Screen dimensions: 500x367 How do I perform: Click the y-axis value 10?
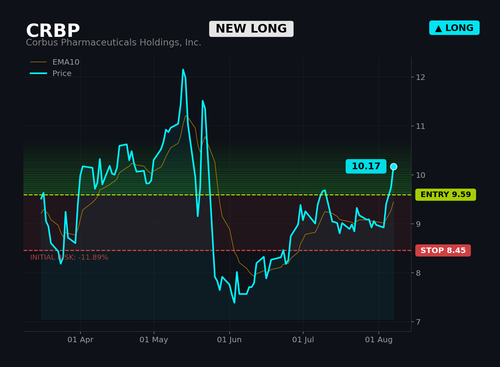pos(420,175)
